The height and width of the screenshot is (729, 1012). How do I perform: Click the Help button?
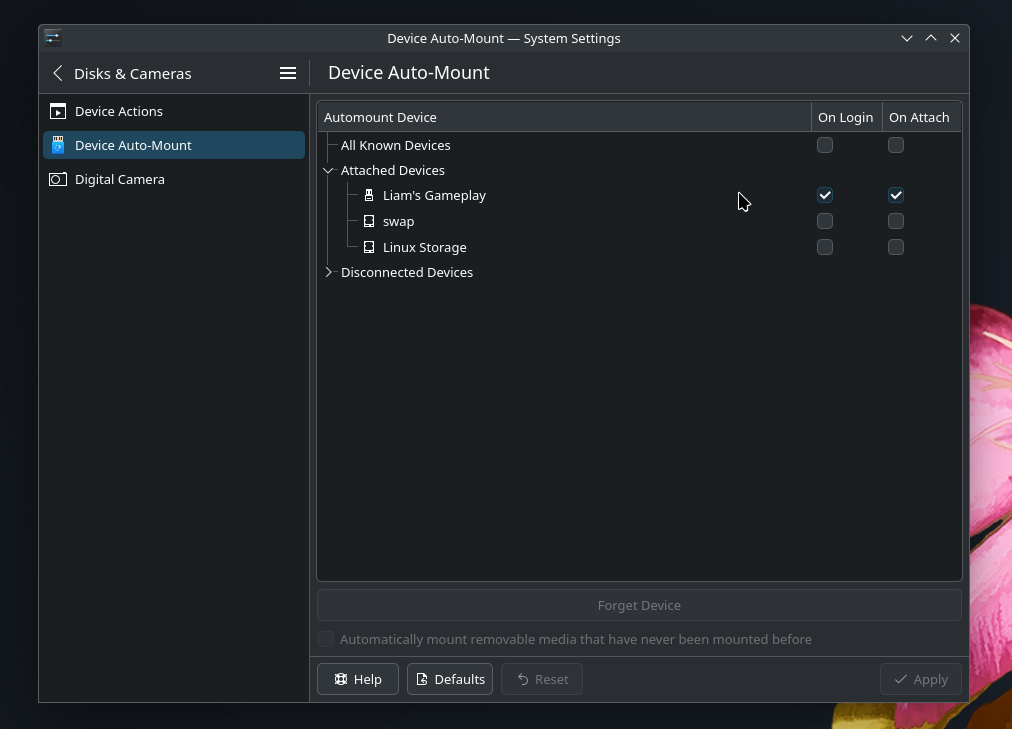tap(358, 679)
